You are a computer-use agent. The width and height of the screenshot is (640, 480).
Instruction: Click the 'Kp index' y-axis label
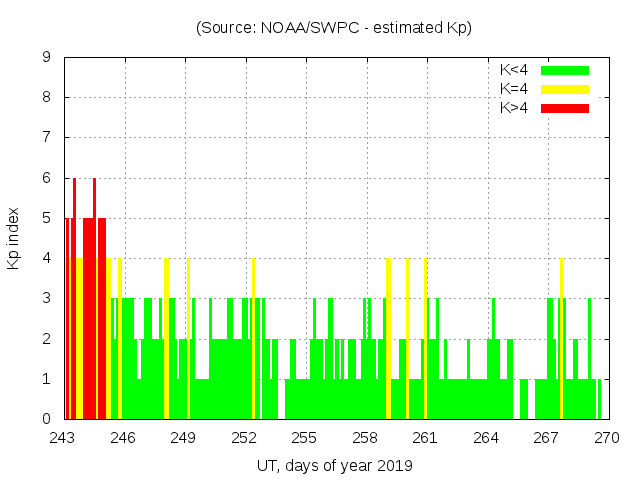[14, 238]
